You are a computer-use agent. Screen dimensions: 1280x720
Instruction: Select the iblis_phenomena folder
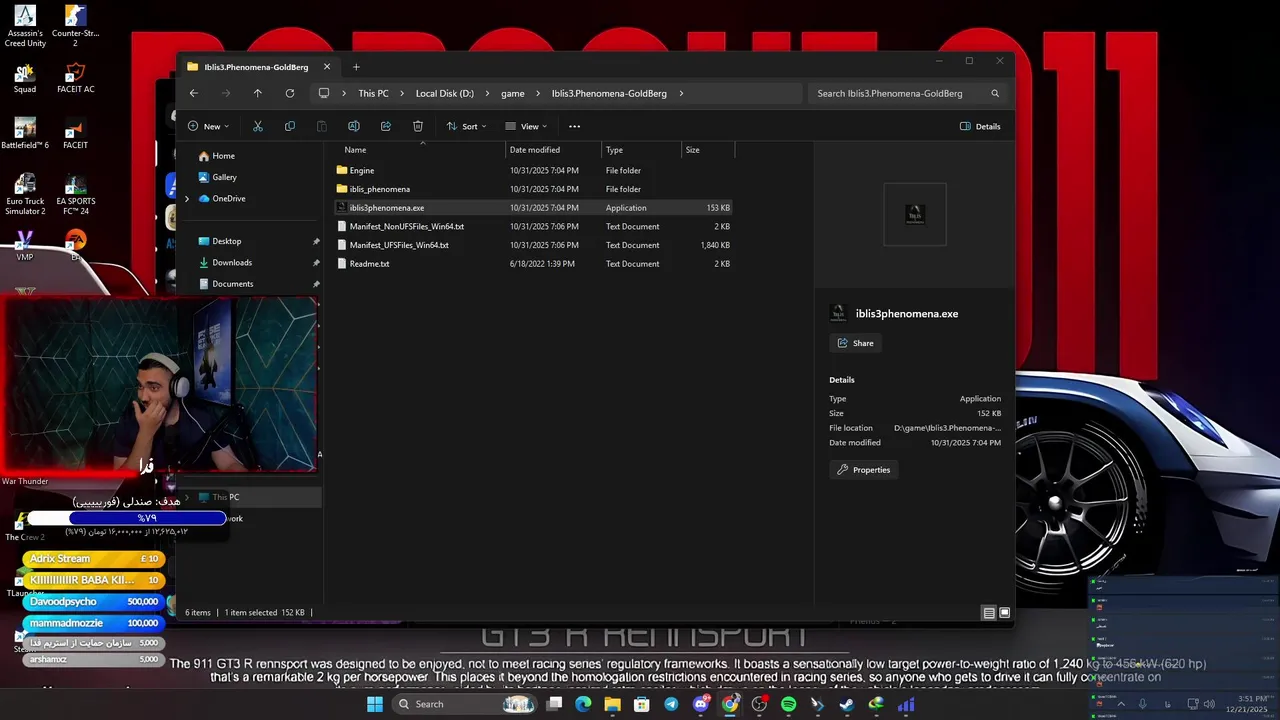[533, 189]
